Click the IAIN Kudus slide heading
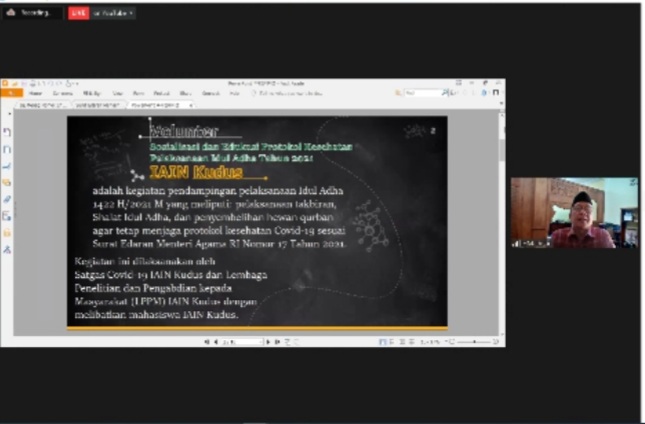645x424 pixels. [196, 172]
